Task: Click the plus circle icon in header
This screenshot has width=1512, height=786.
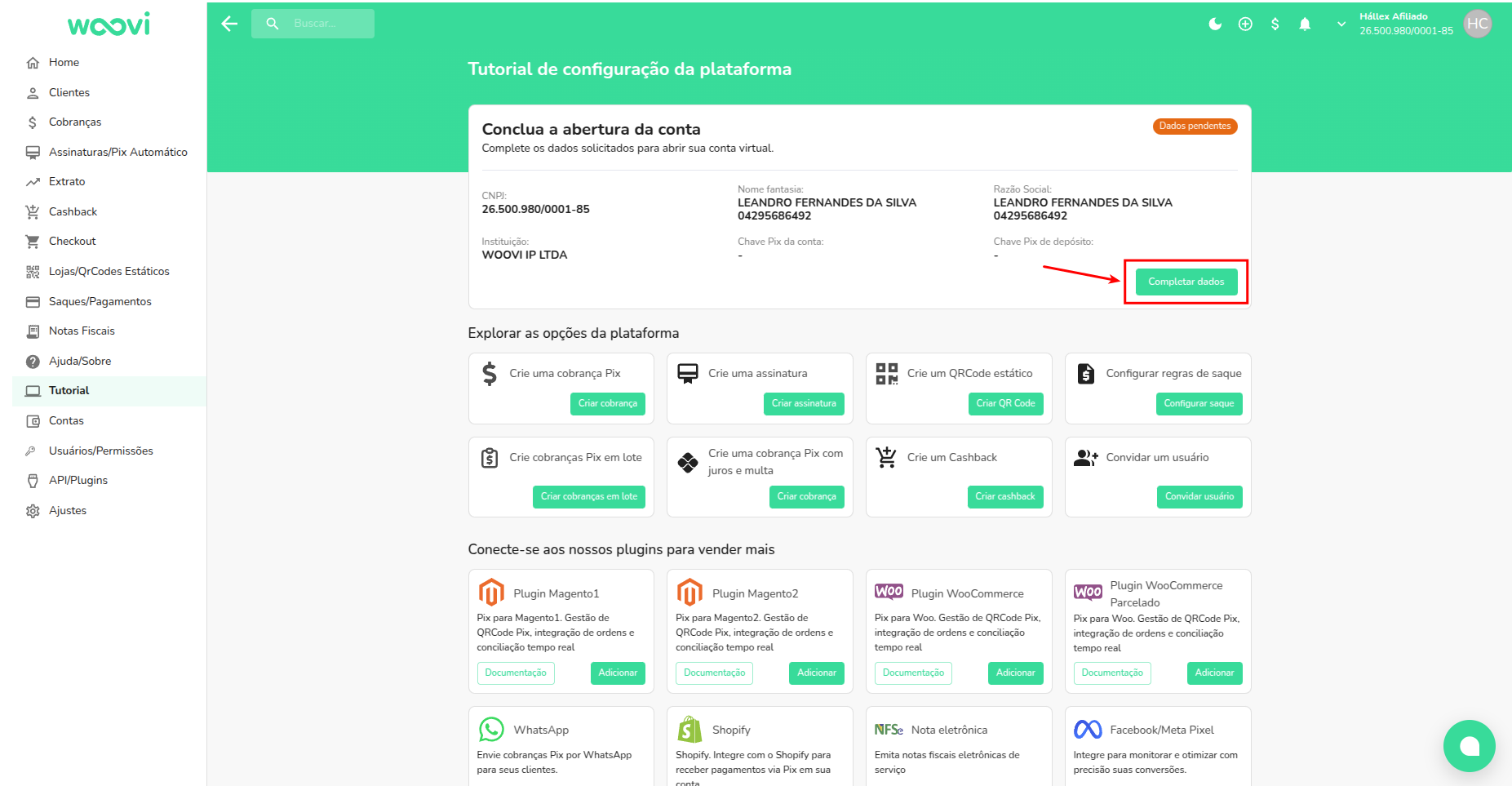Action: (1245, 24)
